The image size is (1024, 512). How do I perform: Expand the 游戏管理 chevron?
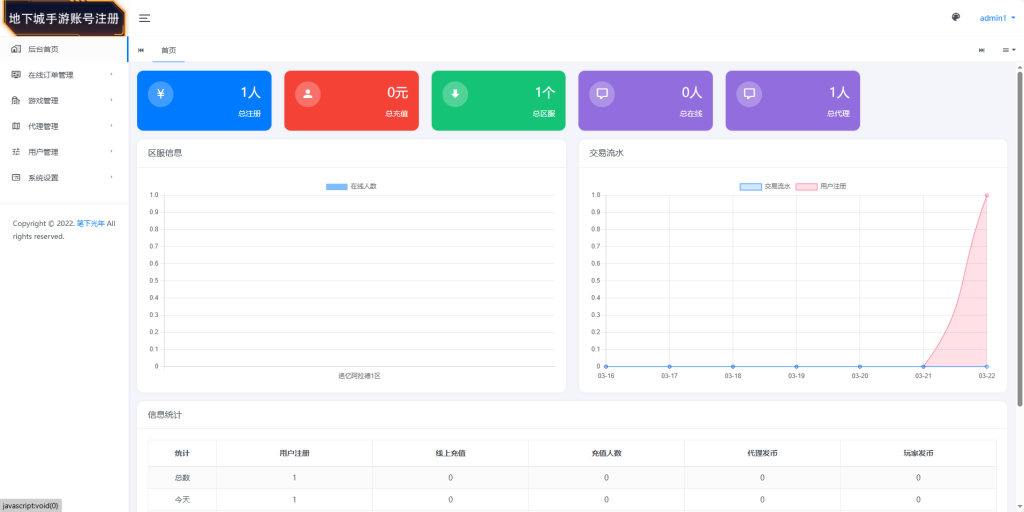click(112, 100)
